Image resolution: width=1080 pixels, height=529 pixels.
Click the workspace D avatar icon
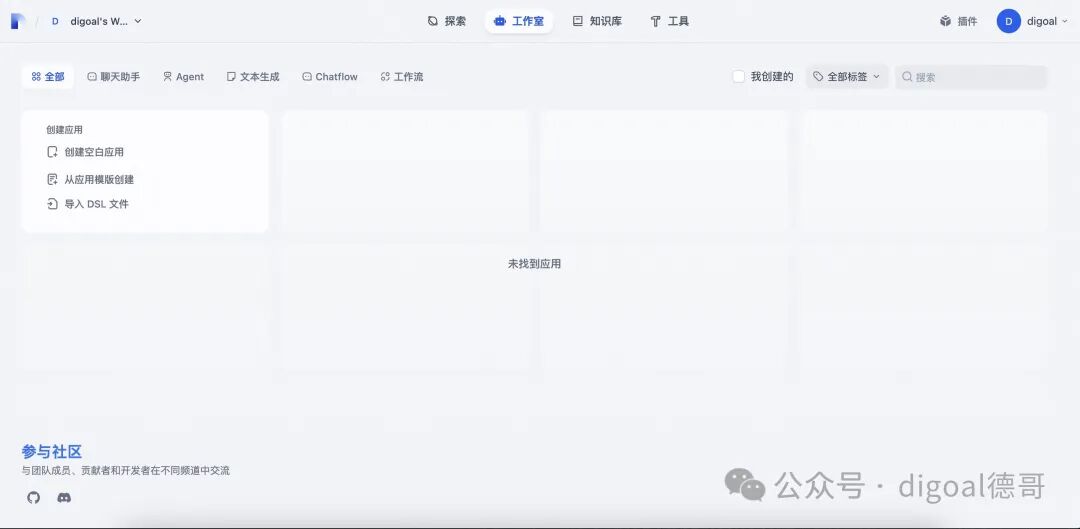click(55, 21)
